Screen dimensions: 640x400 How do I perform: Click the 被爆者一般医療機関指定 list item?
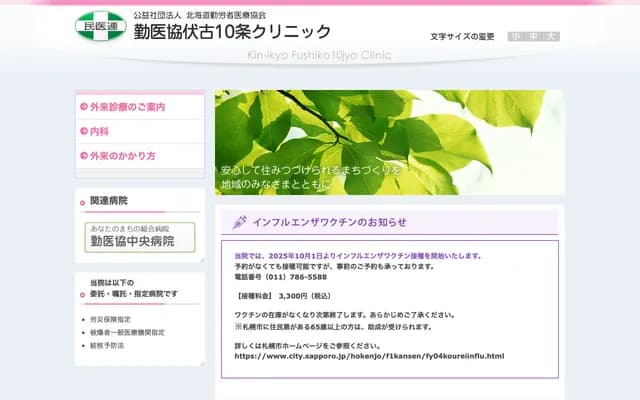coord(127,332)
